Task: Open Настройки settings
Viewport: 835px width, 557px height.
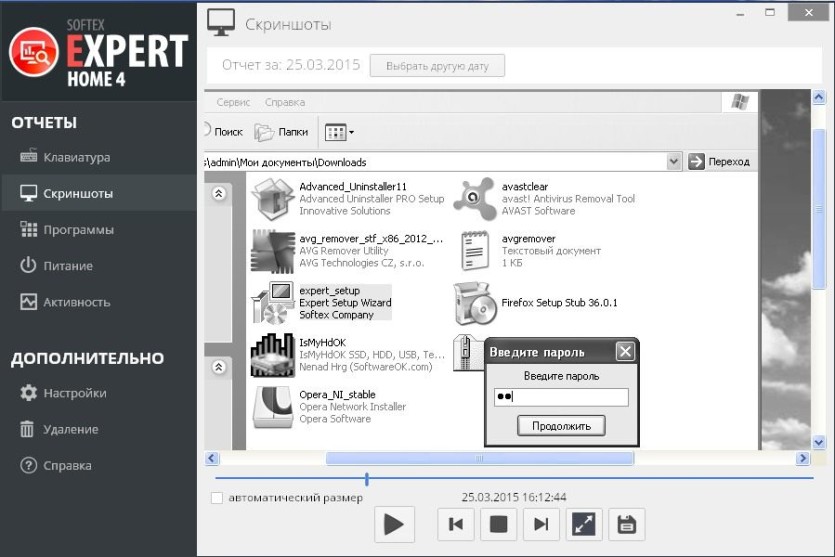Action: (63, 393)
